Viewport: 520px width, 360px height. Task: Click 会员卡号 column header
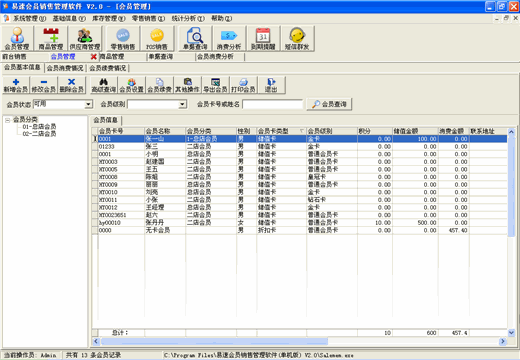coord(121,131)
